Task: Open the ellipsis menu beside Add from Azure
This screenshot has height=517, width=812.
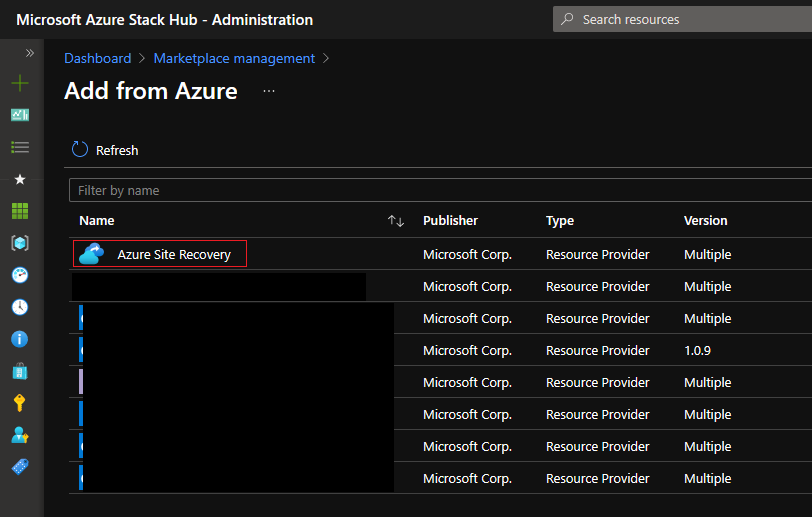Action: tap(268, 91)
